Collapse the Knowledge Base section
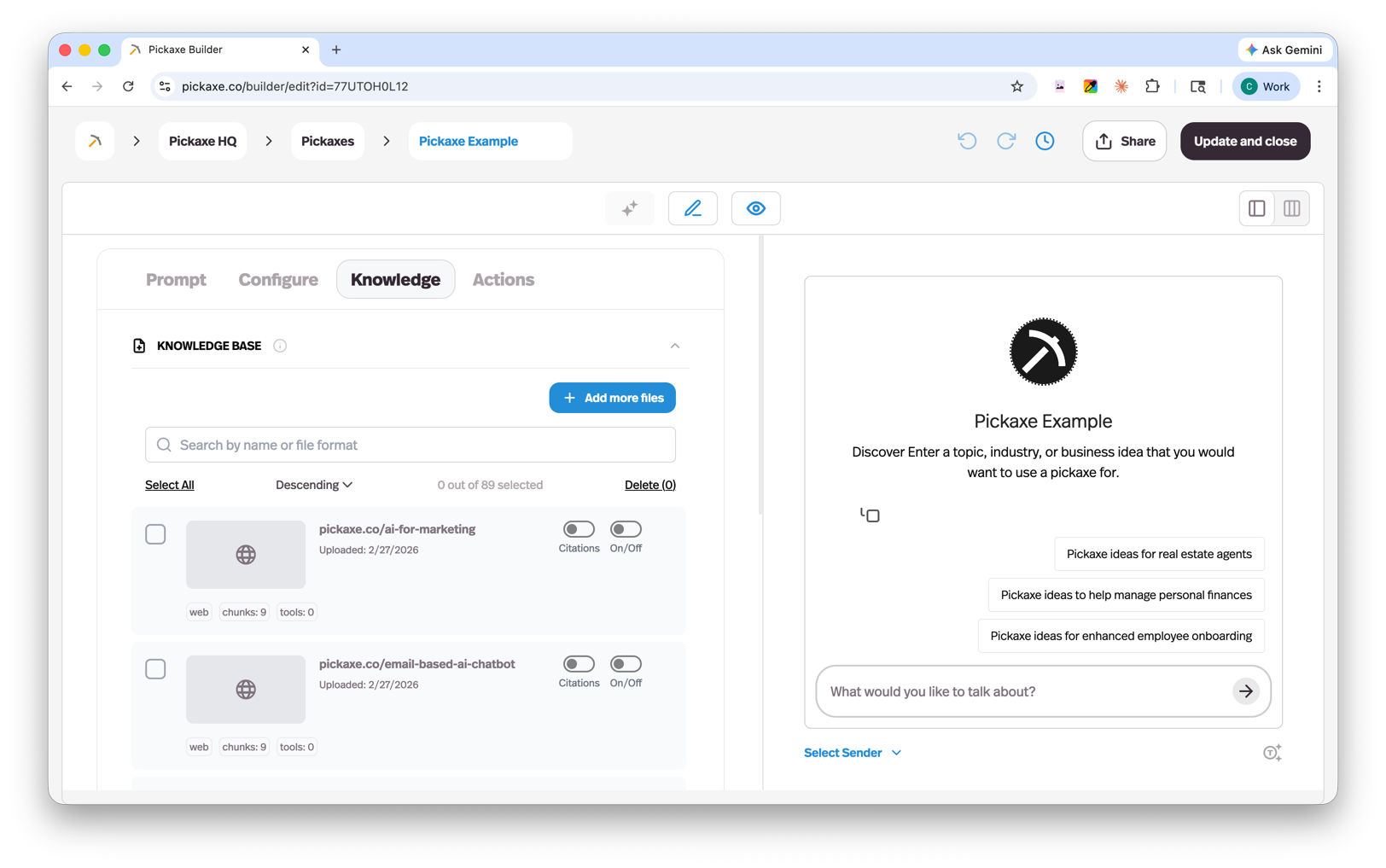Image resolution: width=1386 pixels, height=868 pixels. coord(675,346)
